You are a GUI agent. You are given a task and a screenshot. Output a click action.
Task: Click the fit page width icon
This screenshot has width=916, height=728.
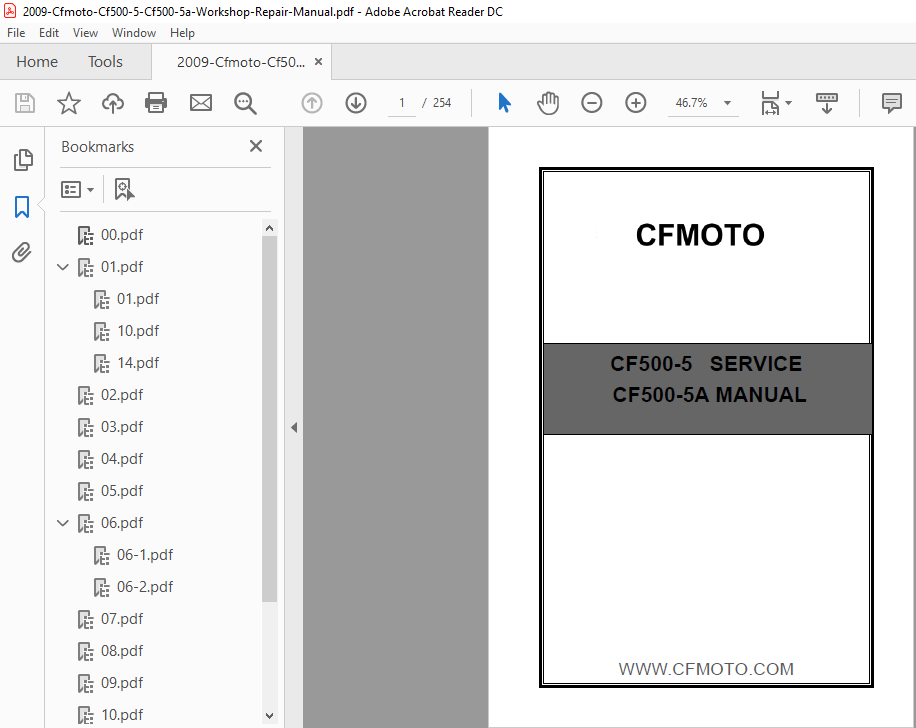[770, 103]
